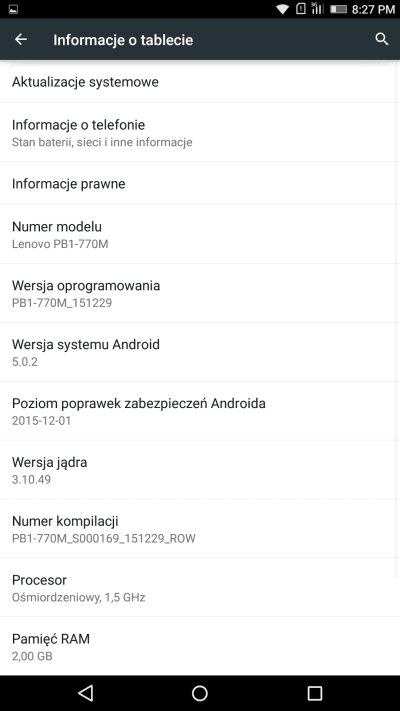Tap the home circle navigation button

(200, 693)
